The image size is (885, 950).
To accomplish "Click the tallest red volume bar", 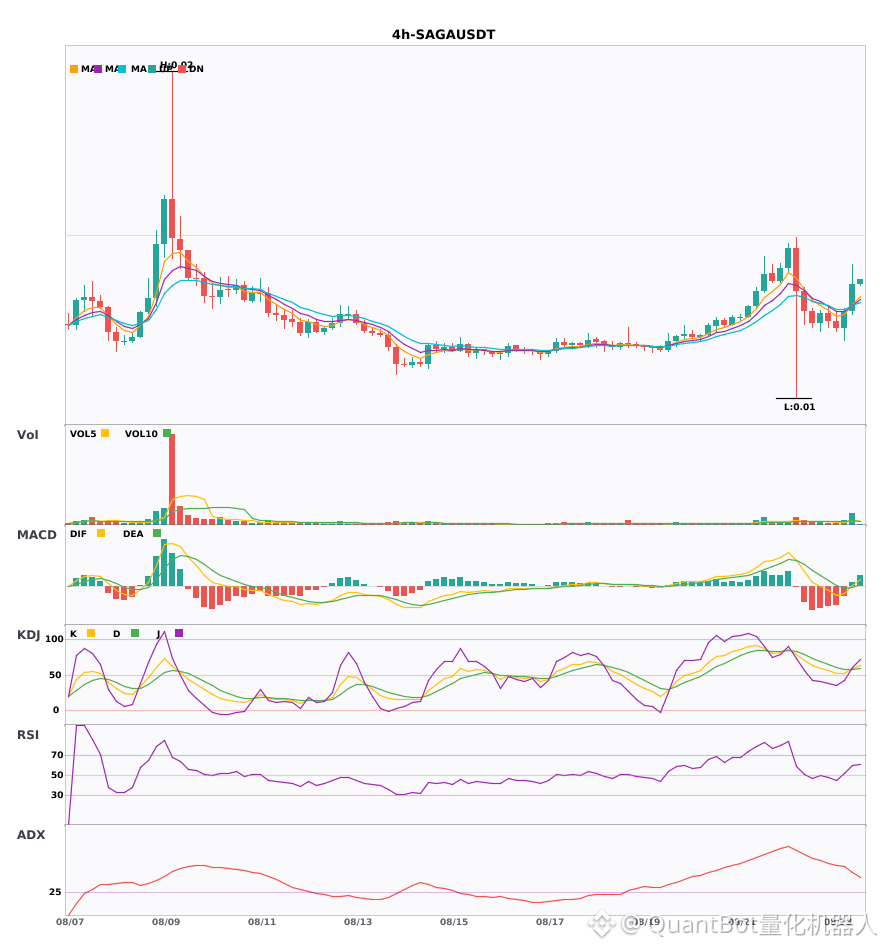I will click(x=172, y=479).
